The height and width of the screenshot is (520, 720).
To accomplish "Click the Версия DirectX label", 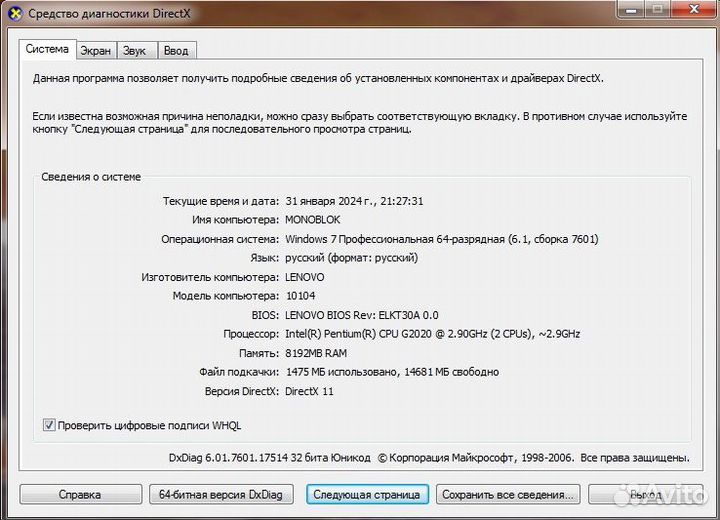I will coord(242,391).
